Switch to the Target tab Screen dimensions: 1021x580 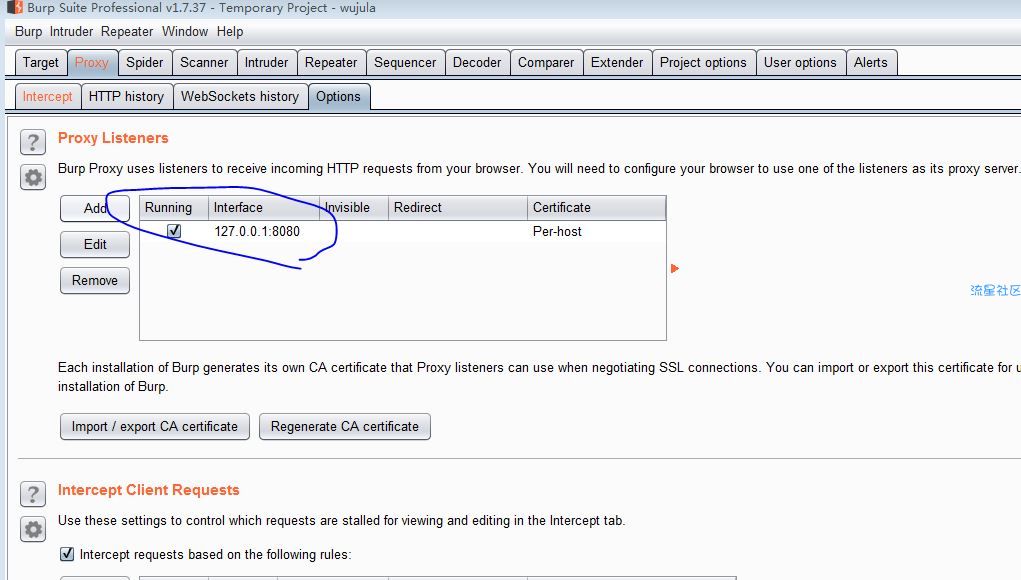click(40, 62)
